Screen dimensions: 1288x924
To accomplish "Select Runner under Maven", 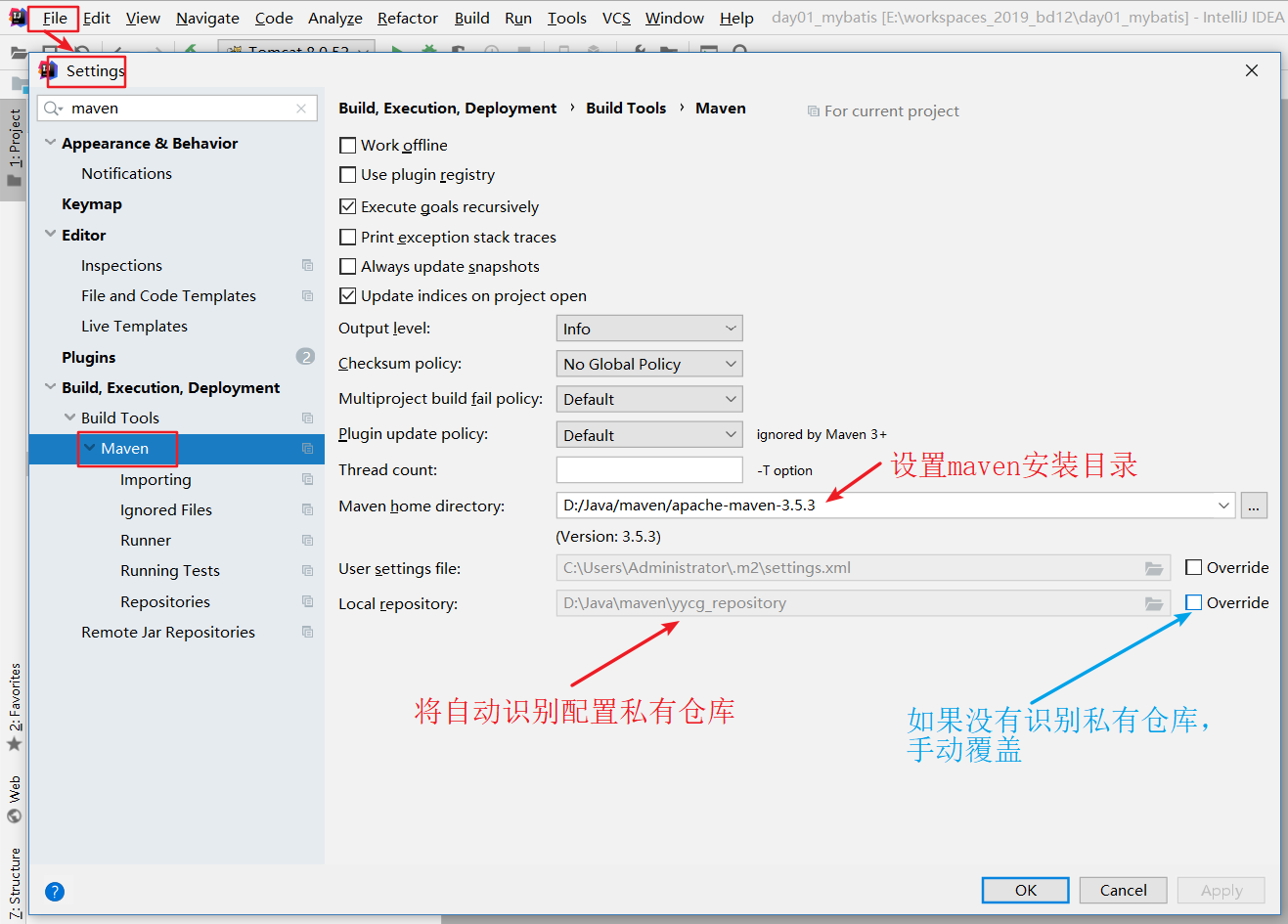I will coord(146,540).
